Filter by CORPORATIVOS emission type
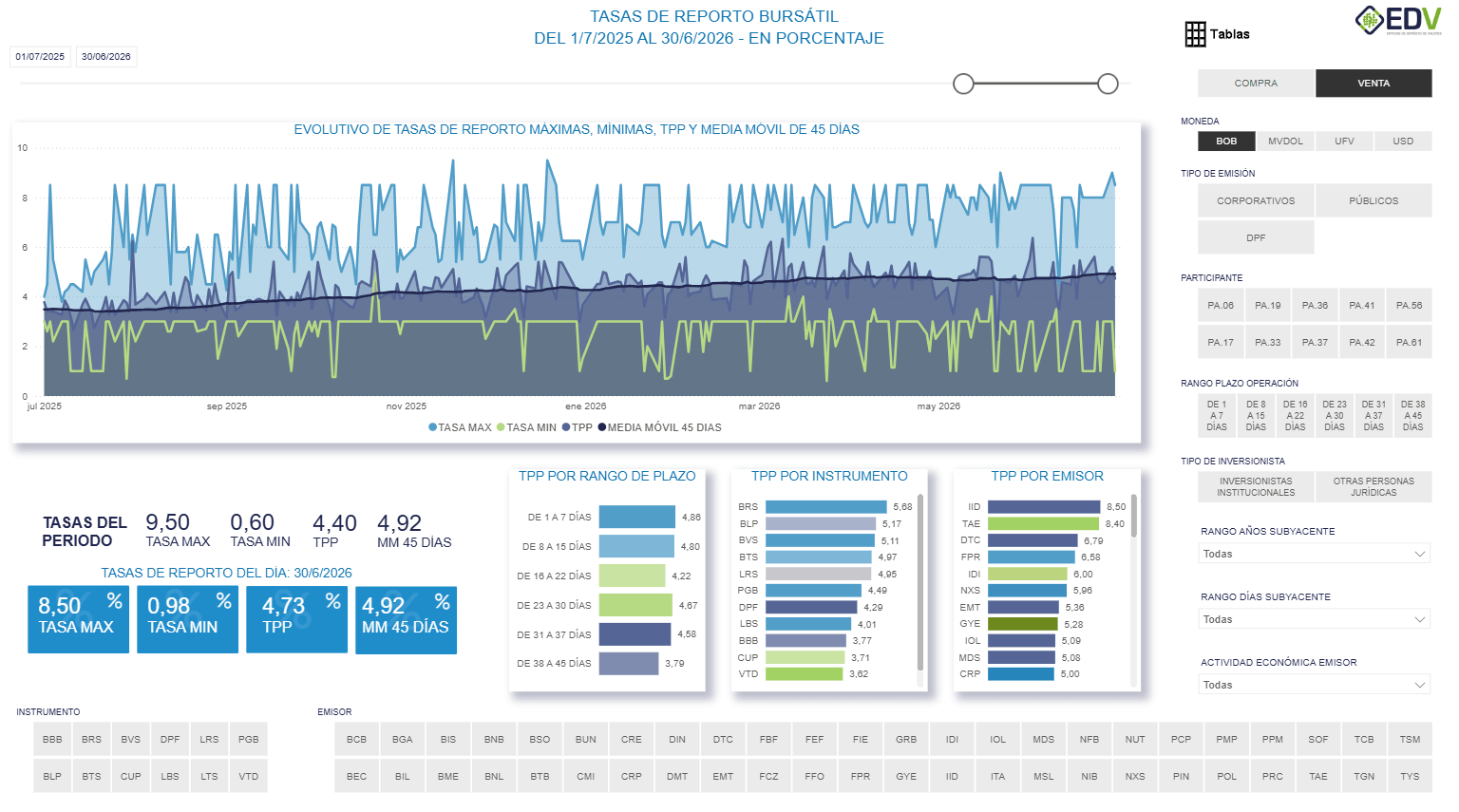The image size is (1459, 812). pyautogui.click(x=1256, y=200)
